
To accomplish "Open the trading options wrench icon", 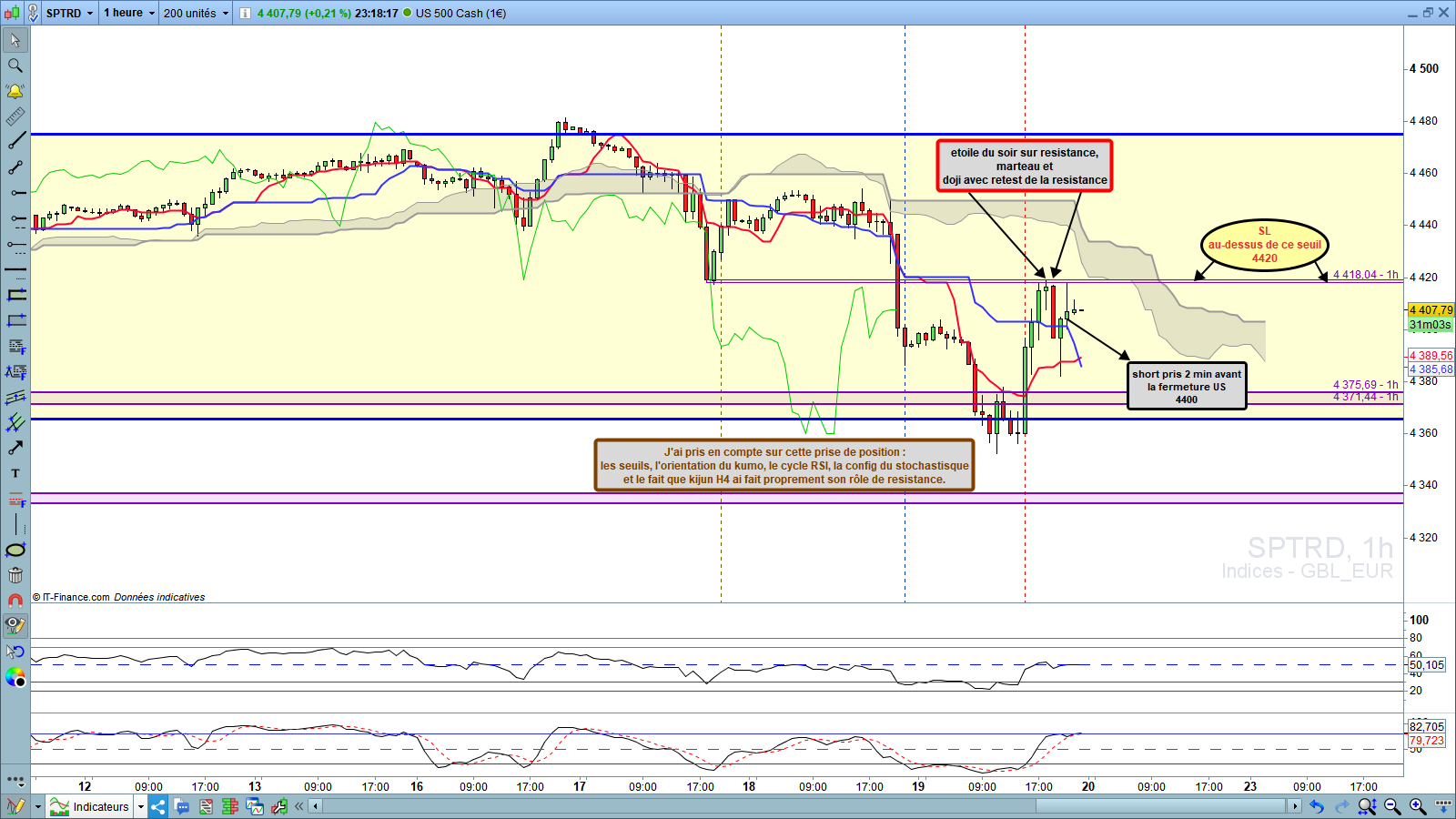I will point(278,806).
